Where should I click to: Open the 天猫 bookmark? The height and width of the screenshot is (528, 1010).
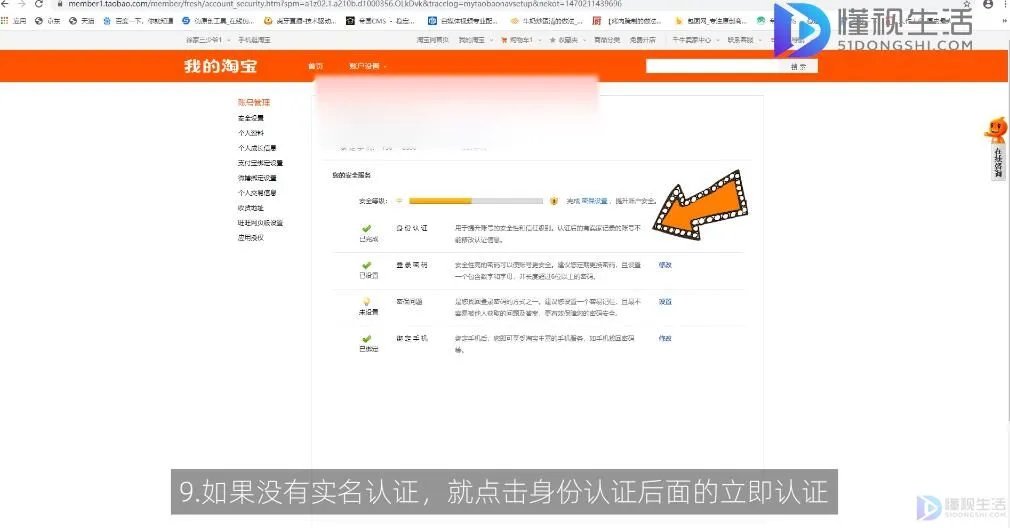click(82, 21)
